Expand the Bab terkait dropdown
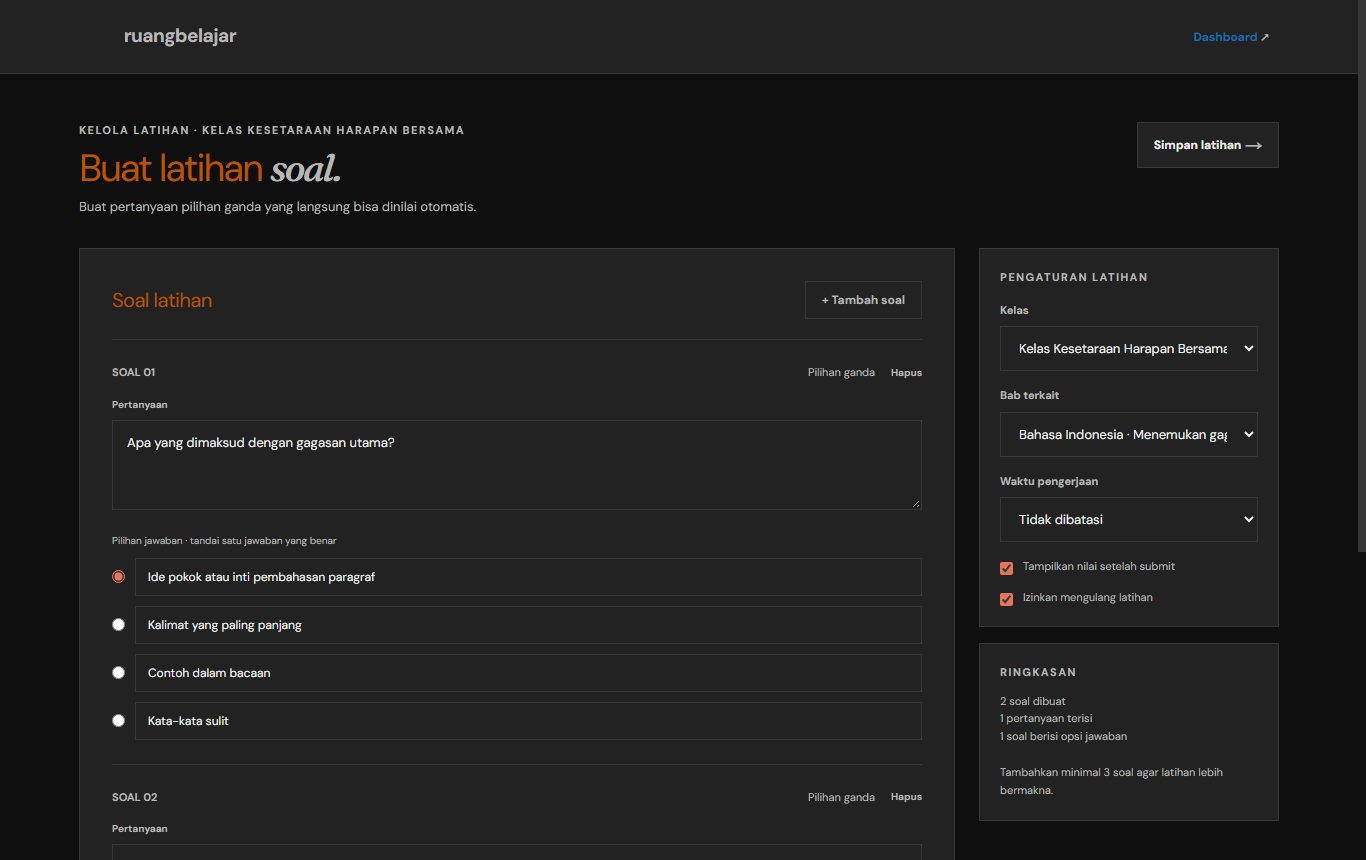Image resolution: width=1366 pixels, height=860 pixels. click(1128, 435)
